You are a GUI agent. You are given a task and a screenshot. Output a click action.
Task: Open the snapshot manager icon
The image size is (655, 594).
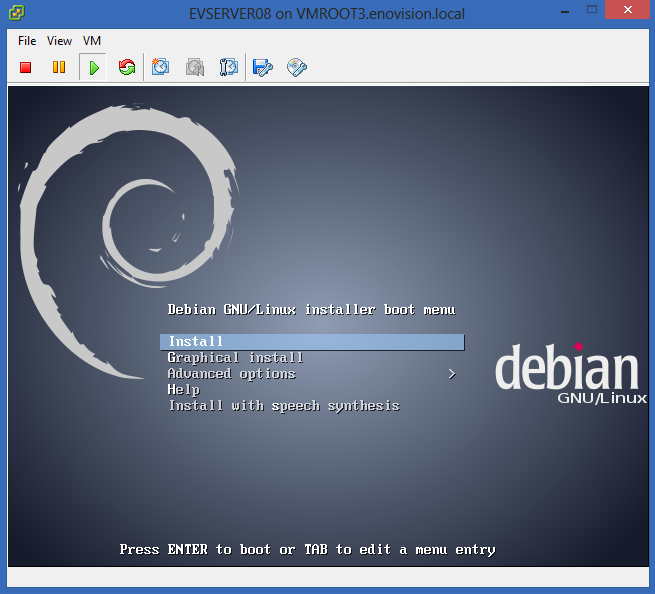click(229, 67)
